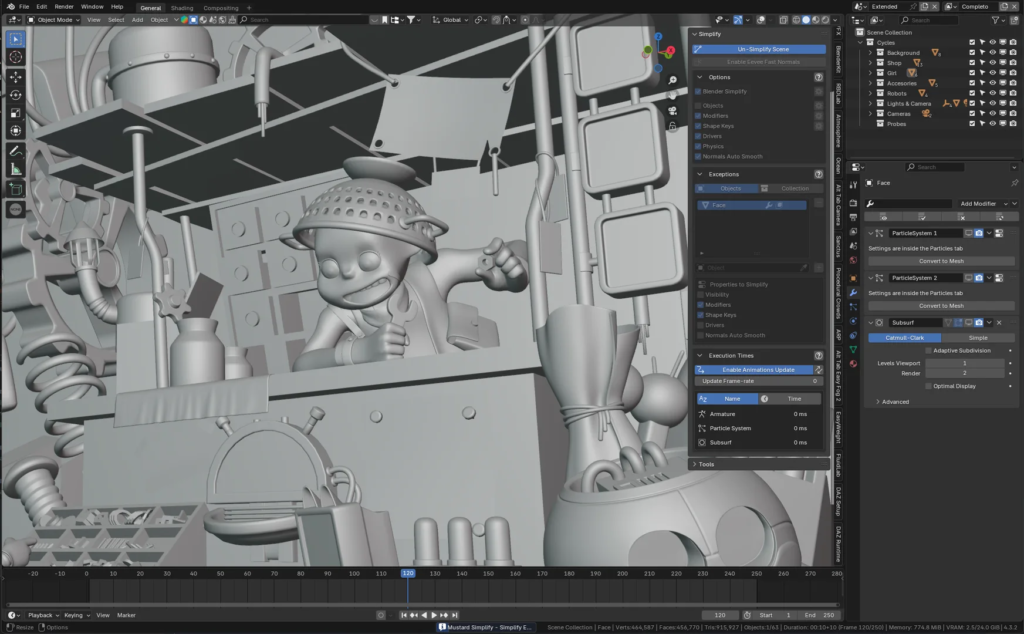Viewport: 1024px width, 634px height.
Task: Toggle Shape Keys in Properties to Simplify
Action: [x=701, y=315]
